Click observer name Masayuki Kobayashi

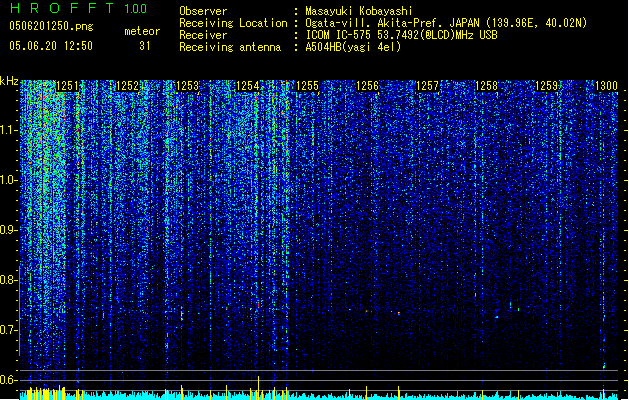tap(359, 11)
